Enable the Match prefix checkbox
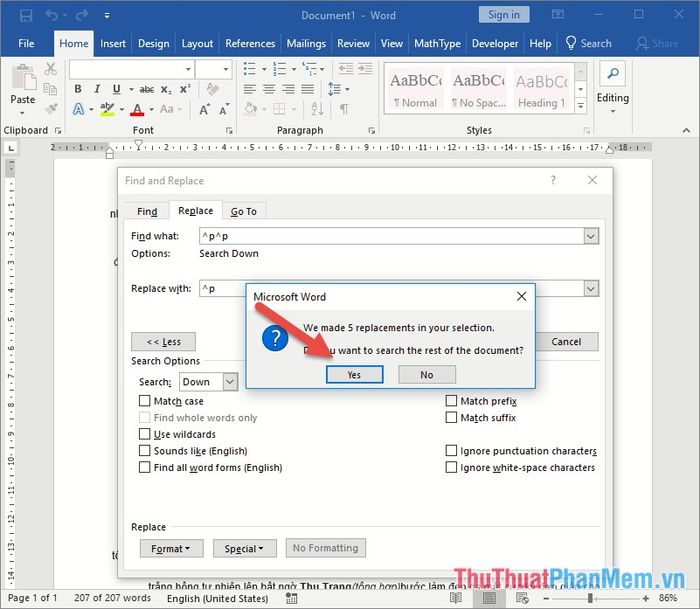Screen dimensions: 700x609 pyautogui.click(x=451, y=400)
